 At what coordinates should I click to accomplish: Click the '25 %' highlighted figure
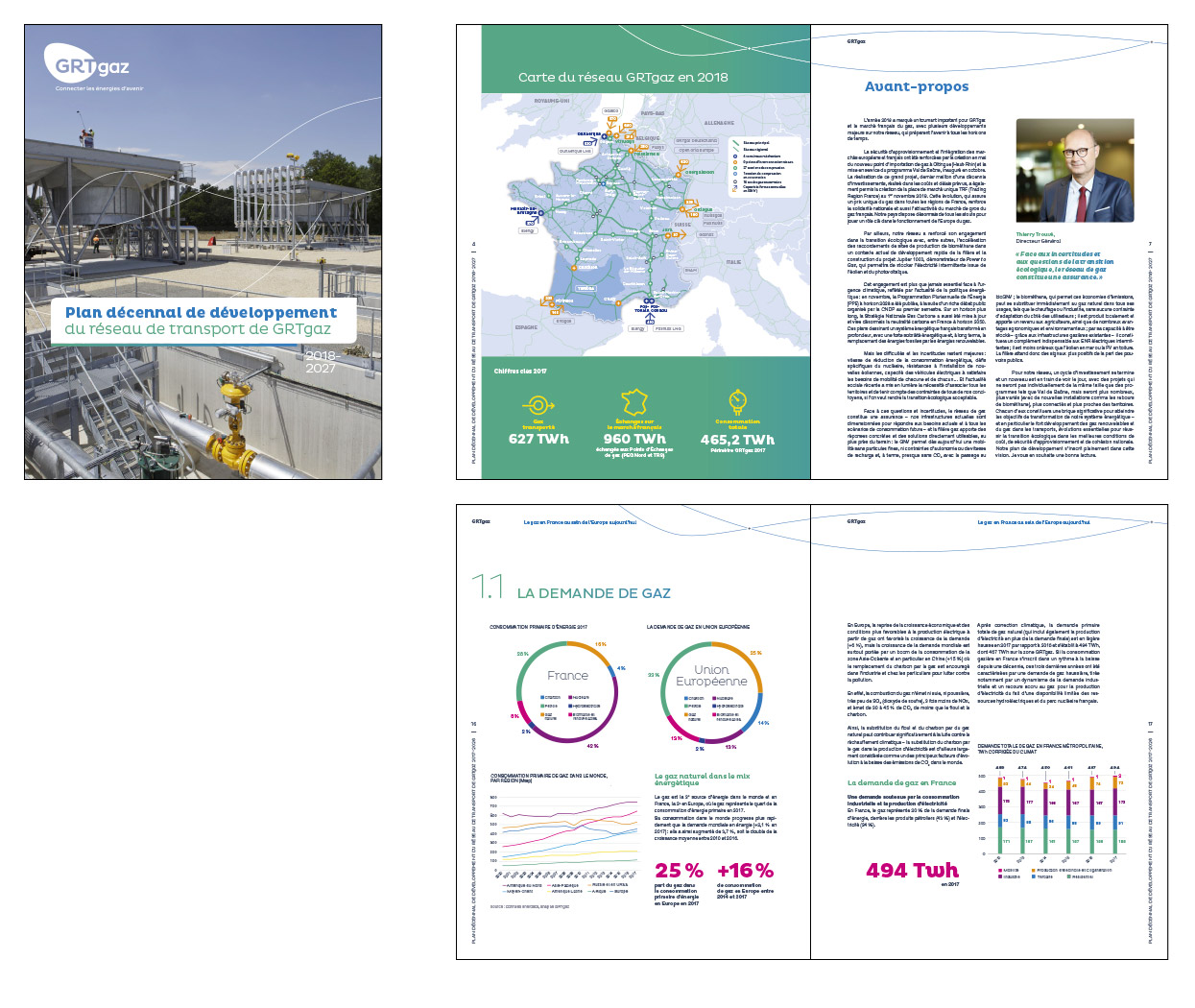point(679,870)
